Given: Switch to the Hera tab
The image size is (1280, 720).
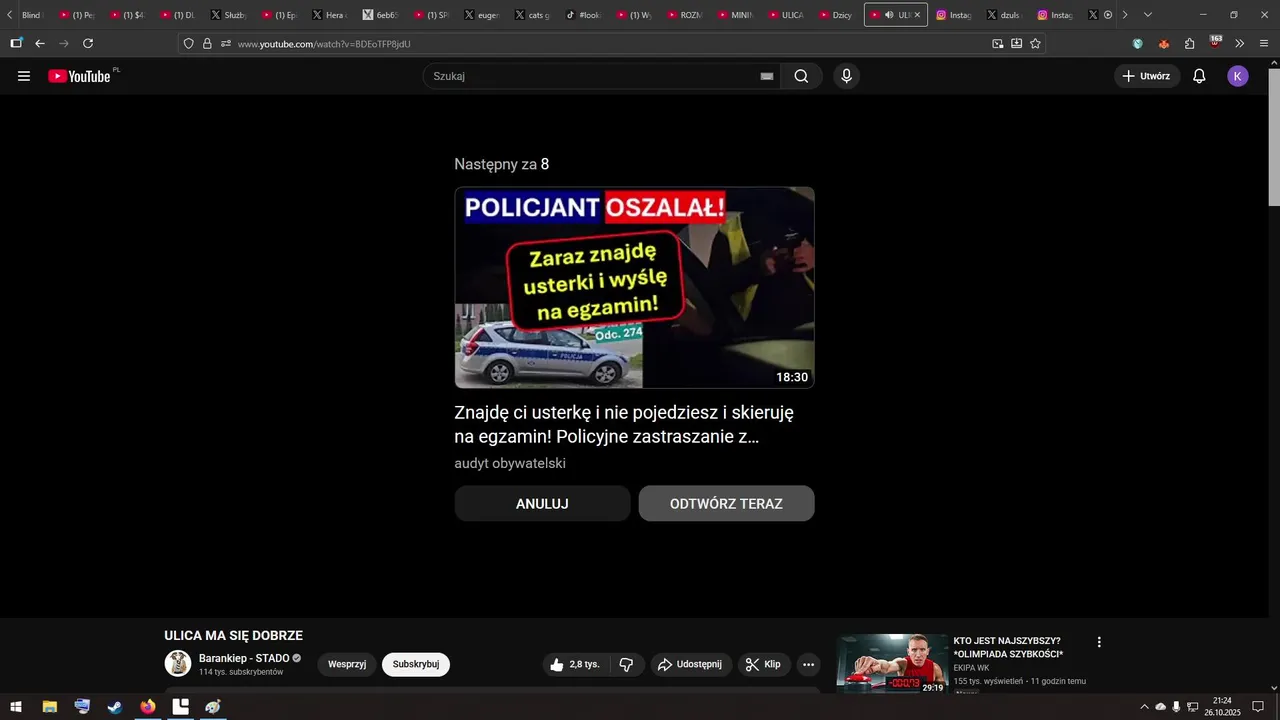Looking at the screenshot, I should point(329,15).
